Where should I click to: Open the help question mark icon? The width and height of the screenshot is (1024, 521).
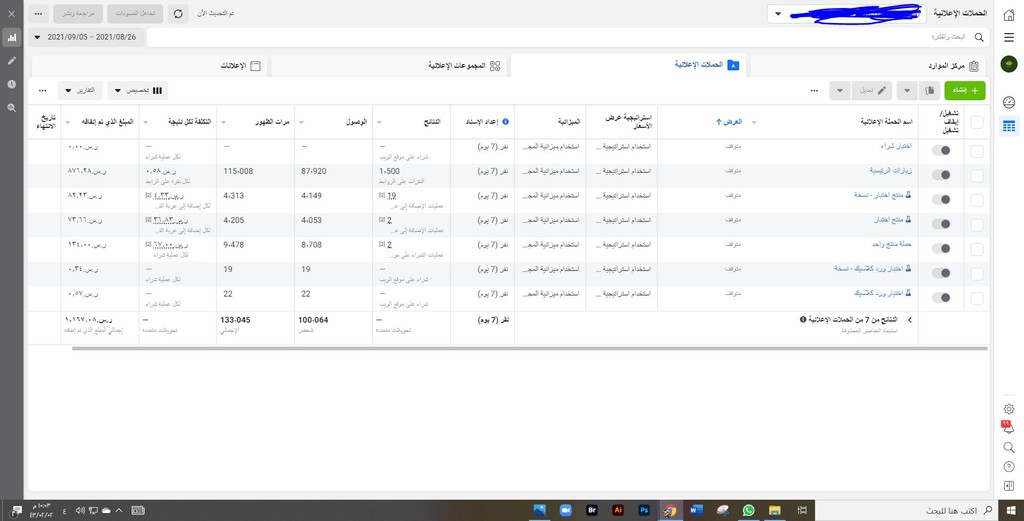(x=1009, y=467)
